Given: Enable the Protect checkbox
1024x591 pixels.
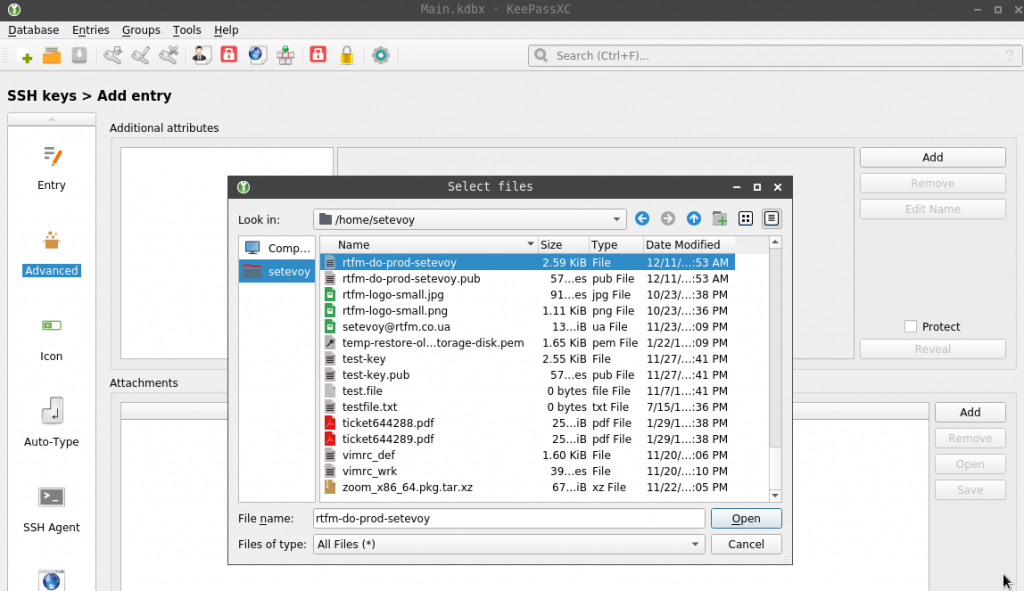Looking at the screenshot, I should pyautogui.click(x=910, y=326).
